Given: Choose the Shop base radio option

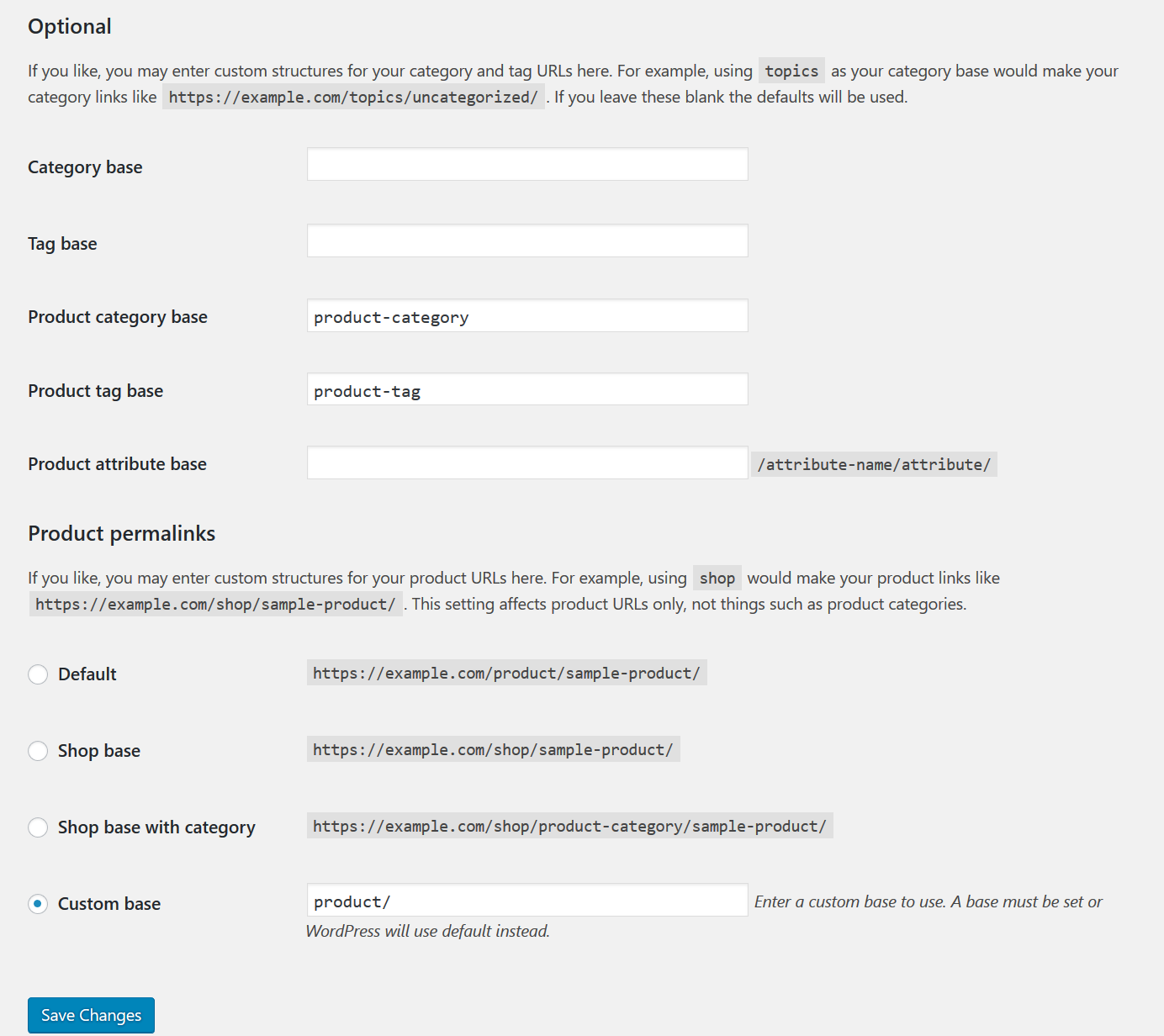Looking at the screenshot, I should pyautogui.click(x=38, y=751).
